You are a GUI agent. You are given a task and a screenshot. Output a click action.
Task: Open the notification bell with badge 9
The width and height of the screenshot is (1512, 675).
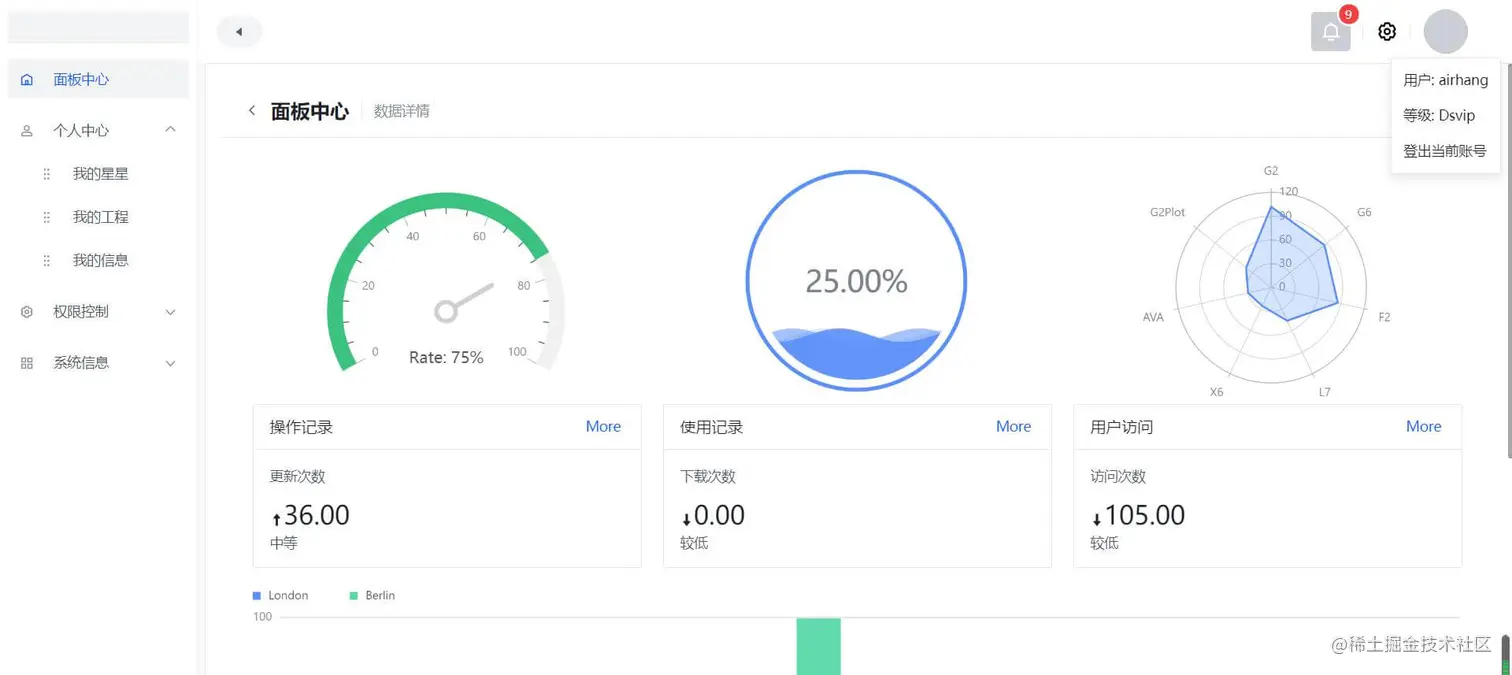click(x=1330, y=31)
